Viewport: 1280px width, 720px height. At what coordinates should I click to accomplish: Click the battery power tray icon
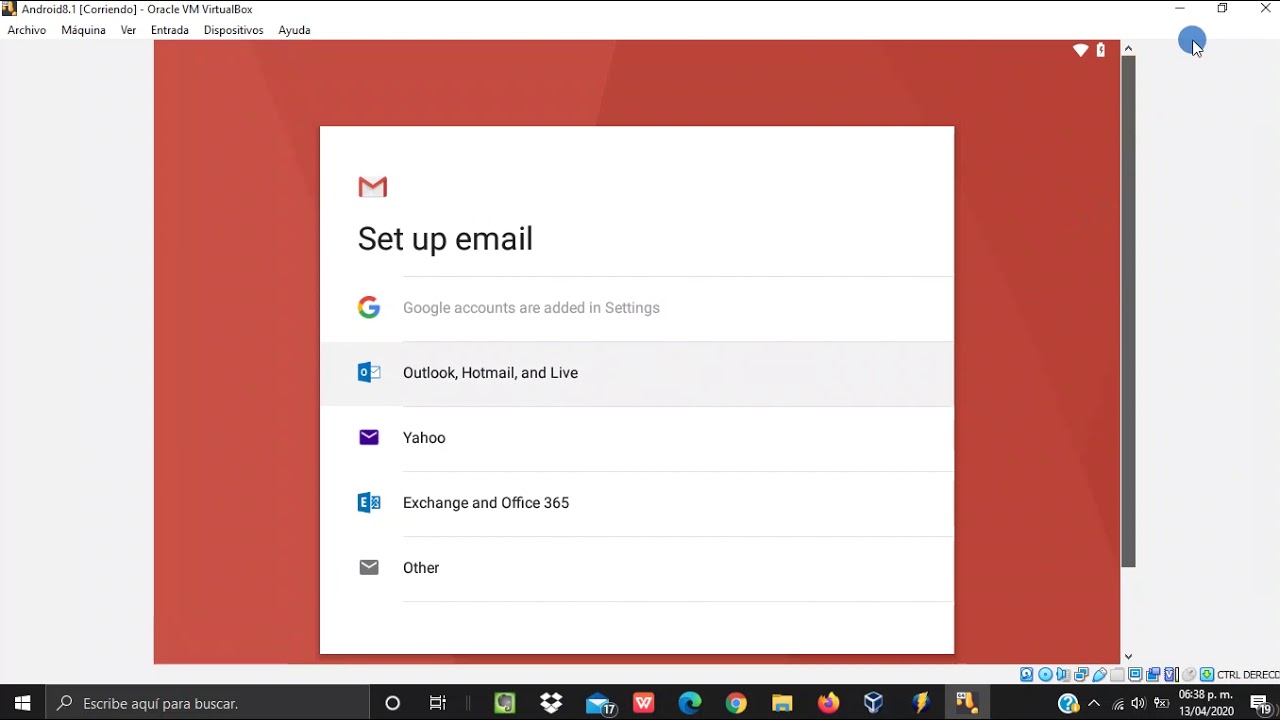1161,704
